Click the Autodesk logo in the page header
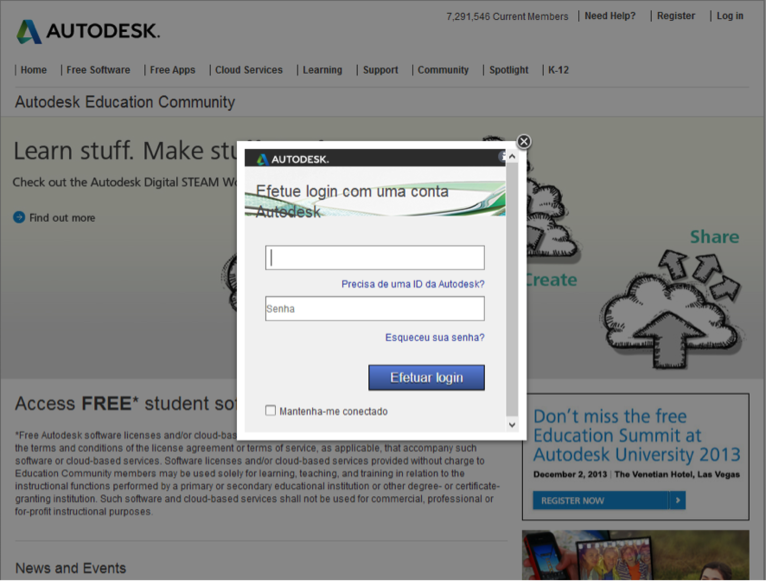This screenshot has height=581, width=766. [x=88, y=31]
